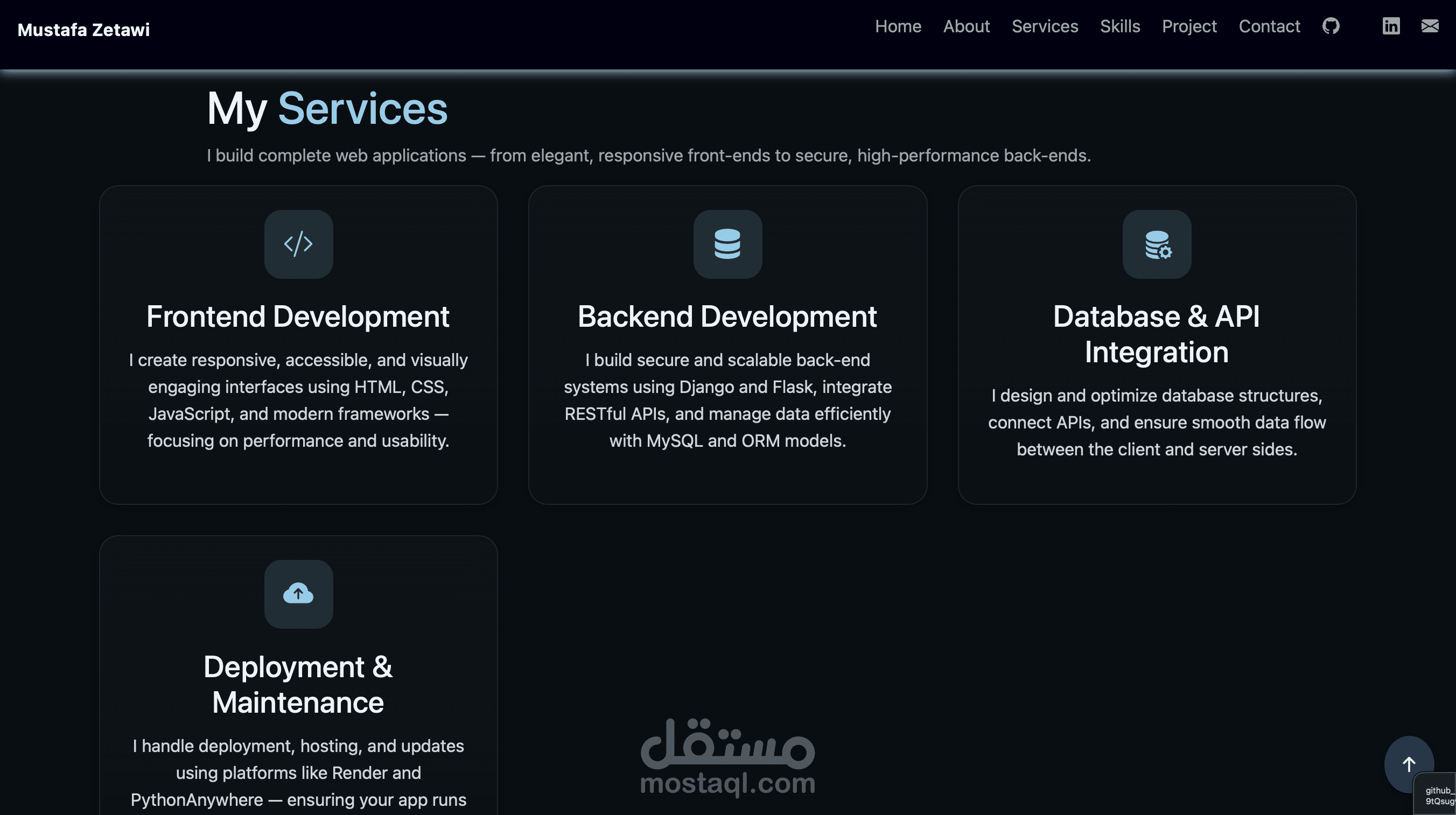Viewport: 1456px width, 815px height.
Task: Click the Backend Development card heading
Action: click(727, 317)
